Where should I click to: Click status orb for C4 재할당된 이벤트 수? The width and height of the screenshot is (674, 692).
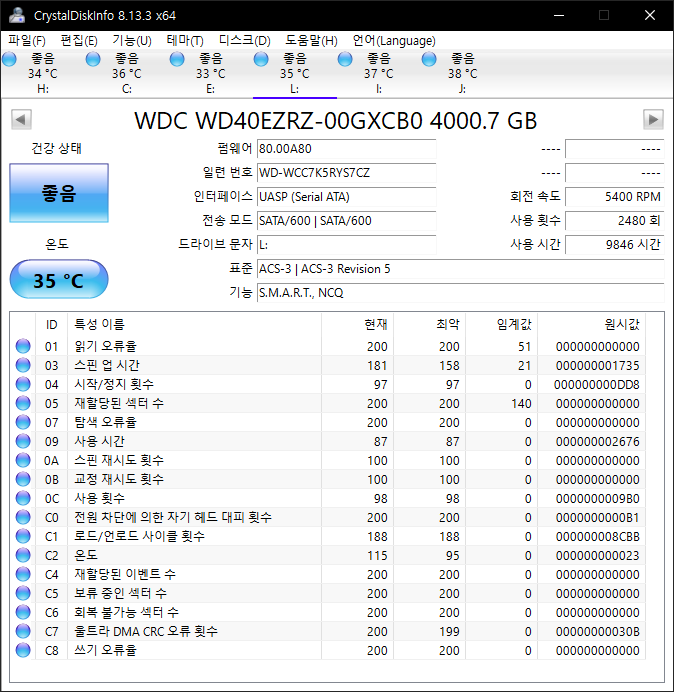pos(23,574)
